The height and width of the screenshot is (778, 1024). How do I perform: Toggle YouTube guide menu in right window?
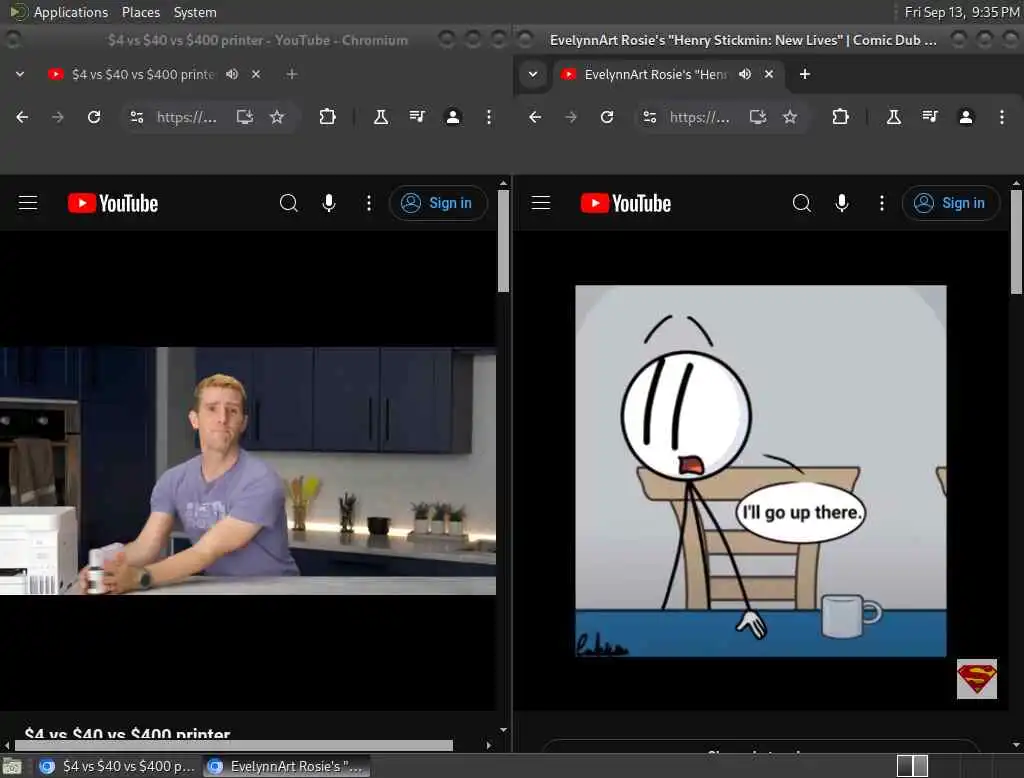point(541,203)
